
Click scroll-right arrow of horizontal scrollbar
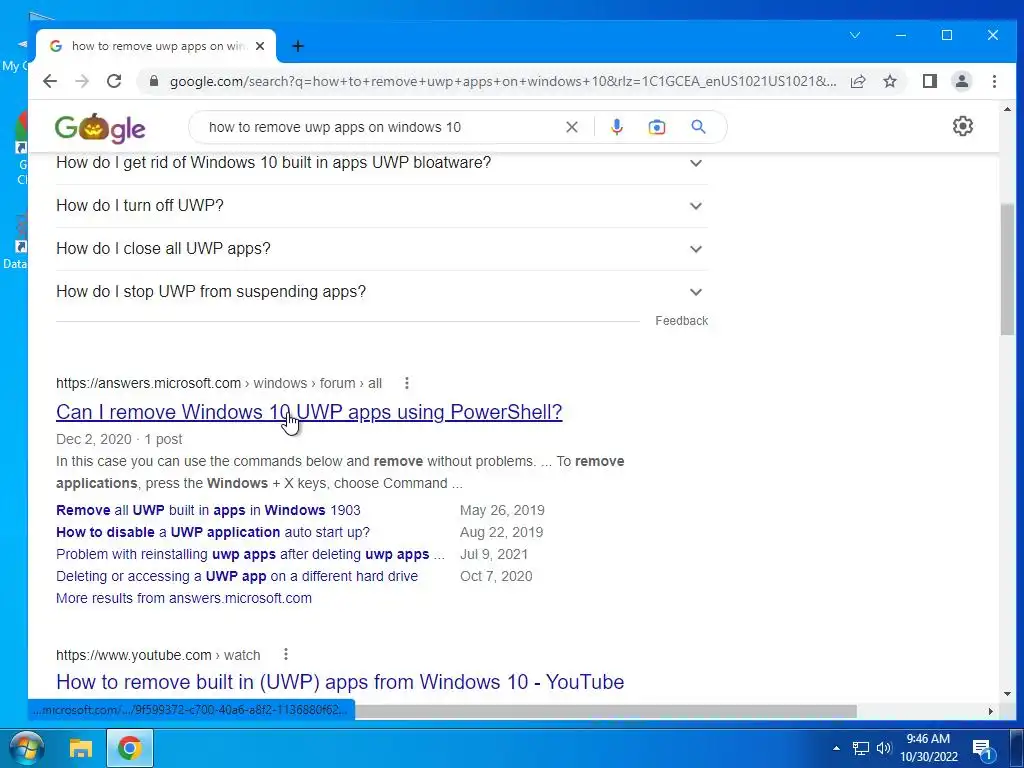click(x=991, y=711)
